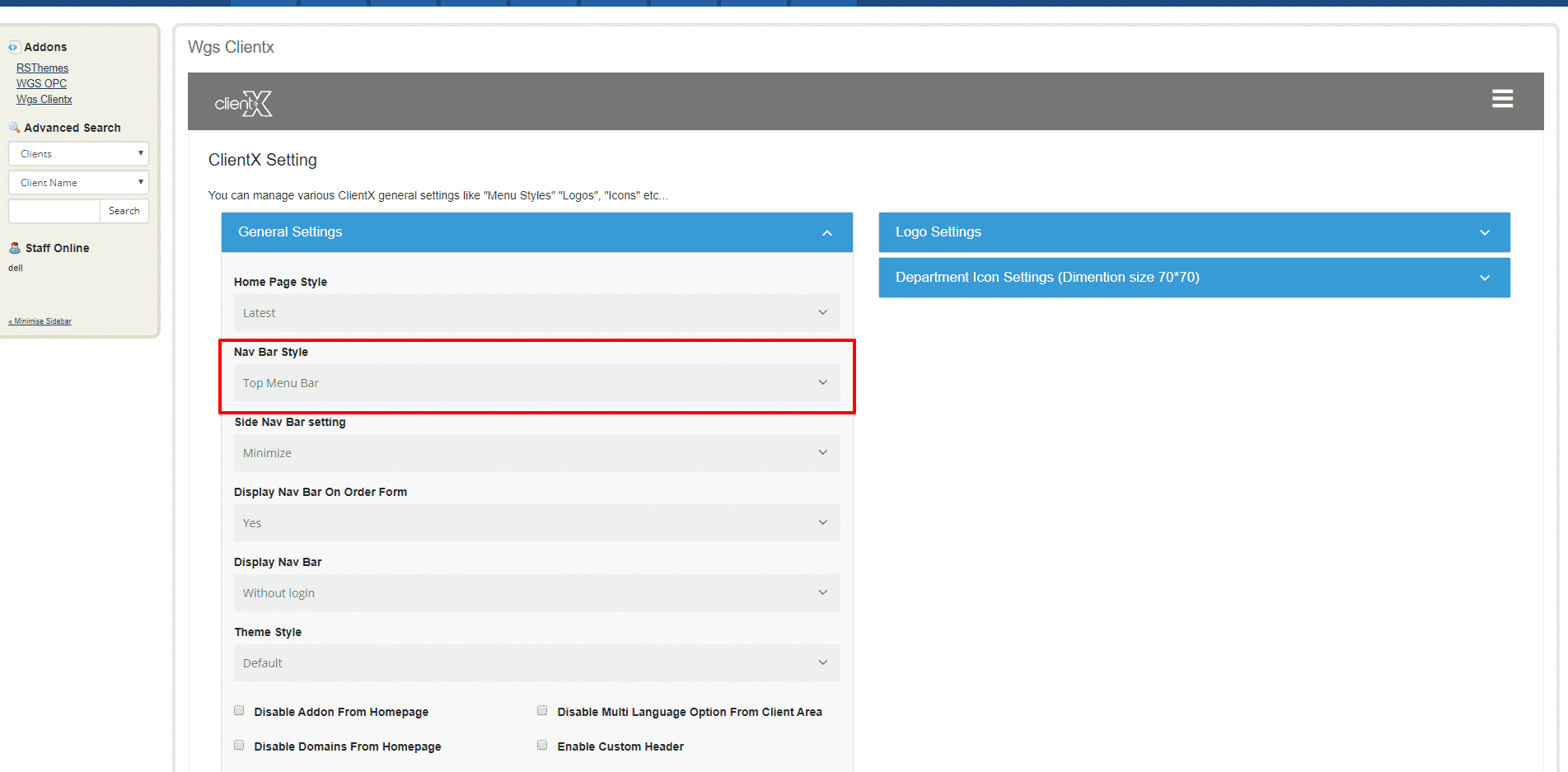Toggle Disable Multi Language Option checkbox
1568x772 pixels.
[542, 711]
